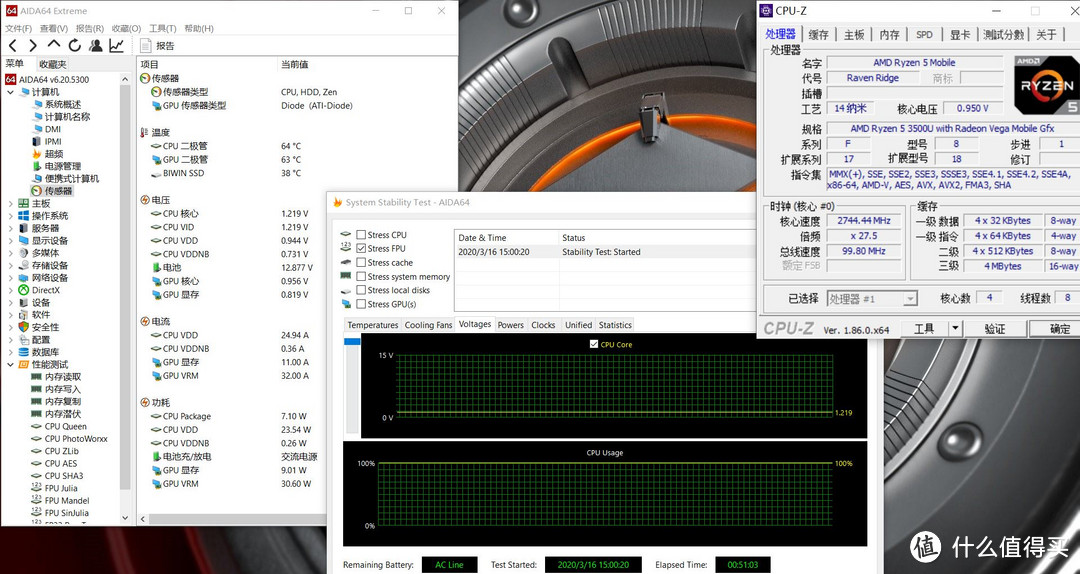1080x574 pixels.
Task: Expand the 操作系统 tree node
Action: [x=10, y=216]
